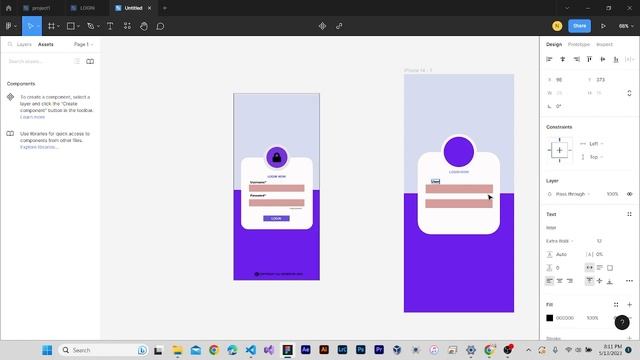Select the Frame tool
Screen dimensions: 640x360
click(x=51, y=26)
